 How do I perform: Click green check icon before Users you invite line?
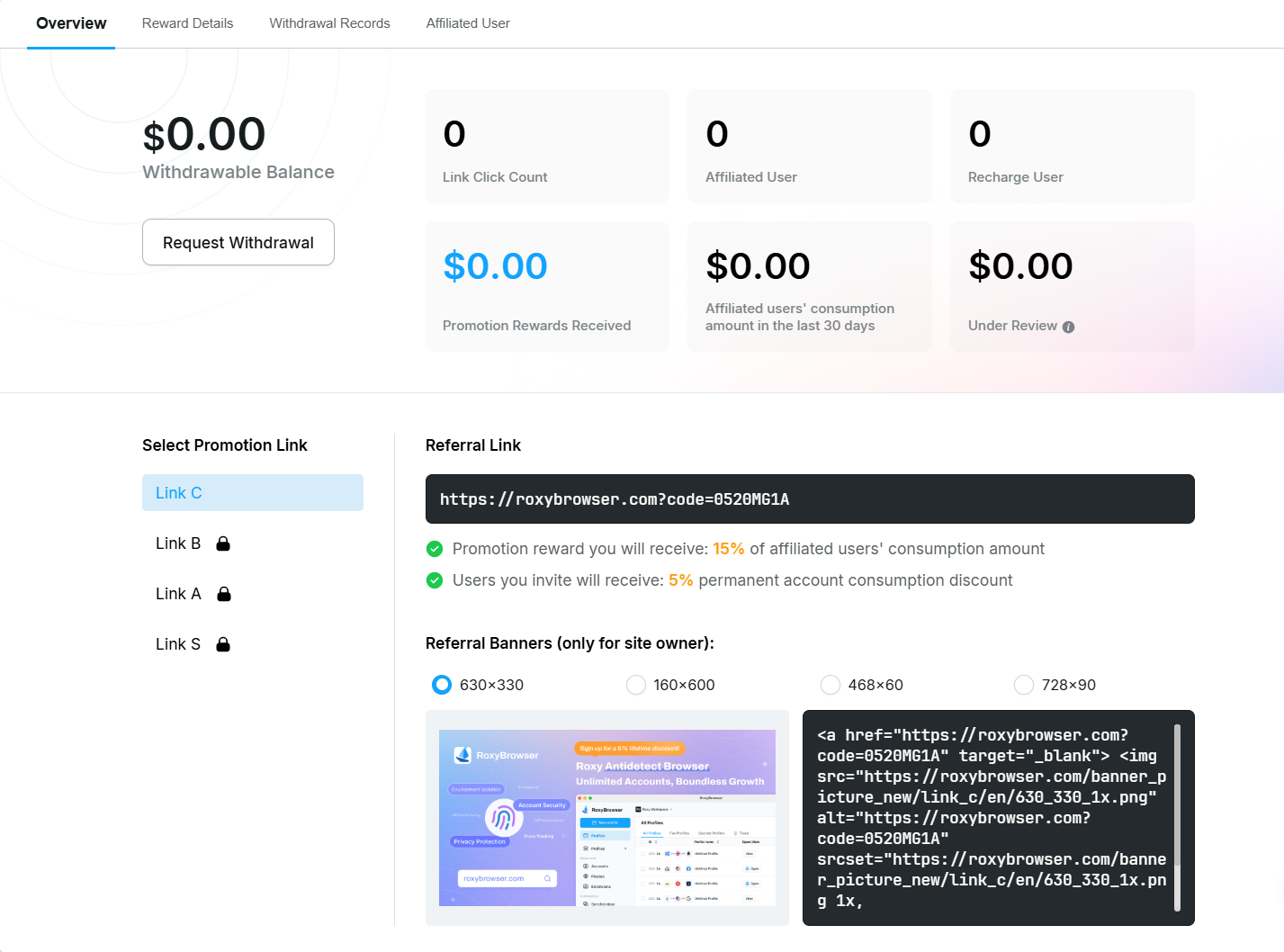(x=435, y=580)
